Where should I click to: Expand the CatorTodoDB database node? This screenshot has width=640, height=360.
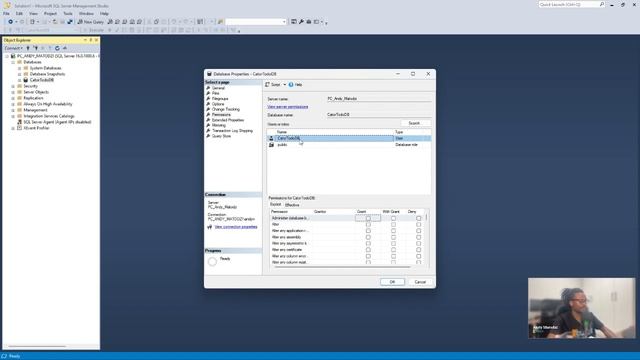[19, 80]
